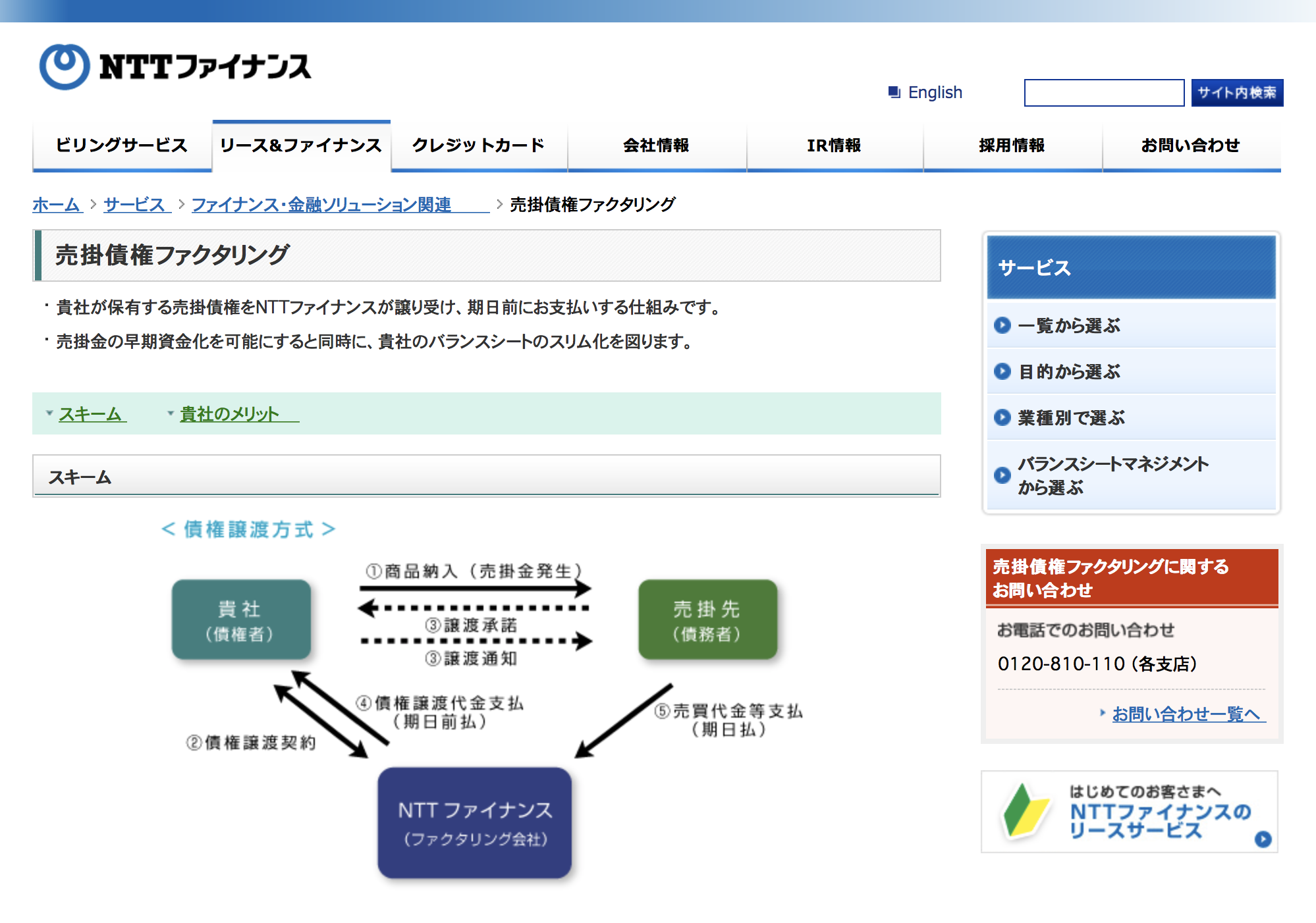Click the スキーム section heading

coord(80,477)
